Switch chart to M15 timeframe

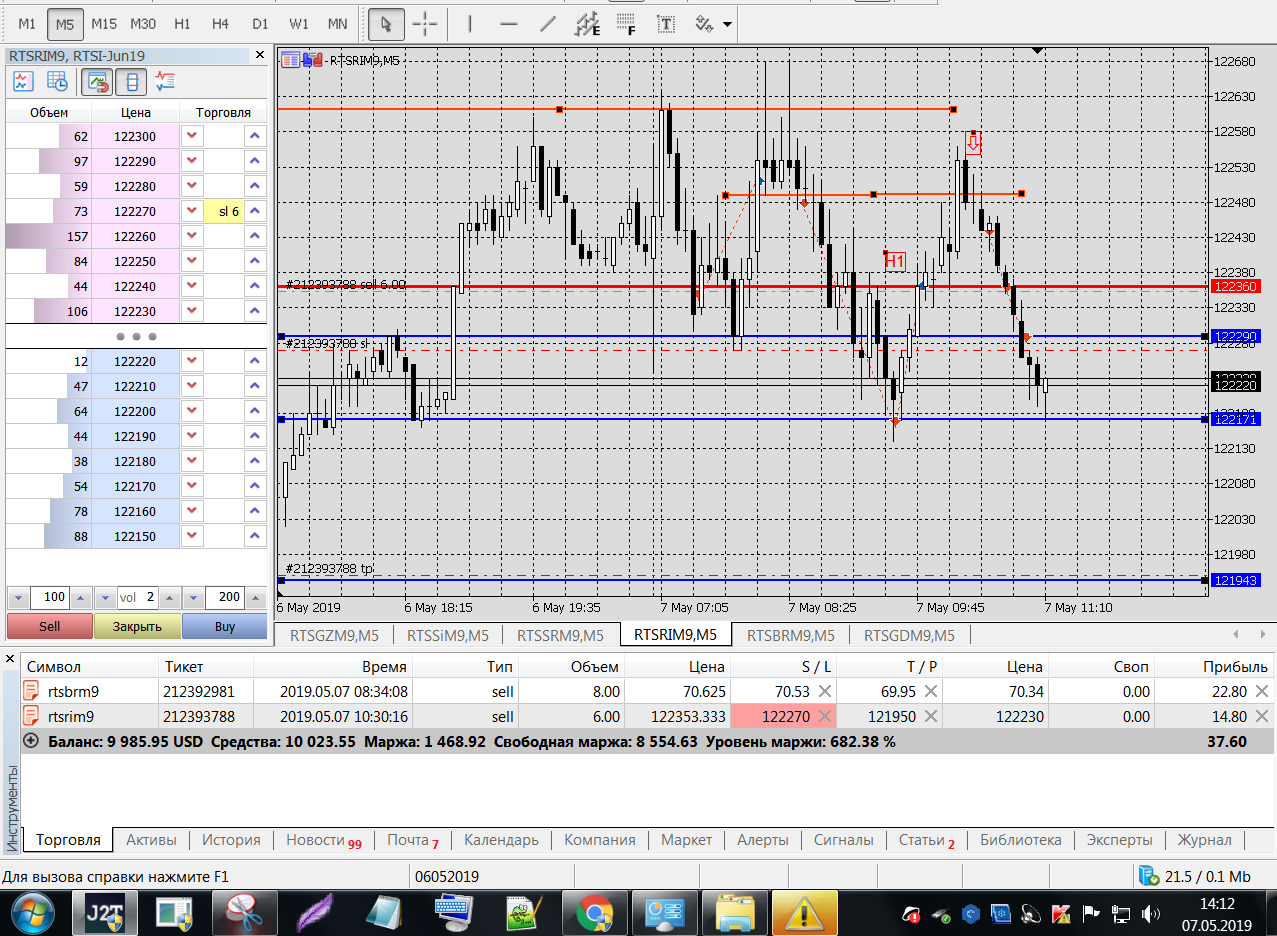coord(103,23)
